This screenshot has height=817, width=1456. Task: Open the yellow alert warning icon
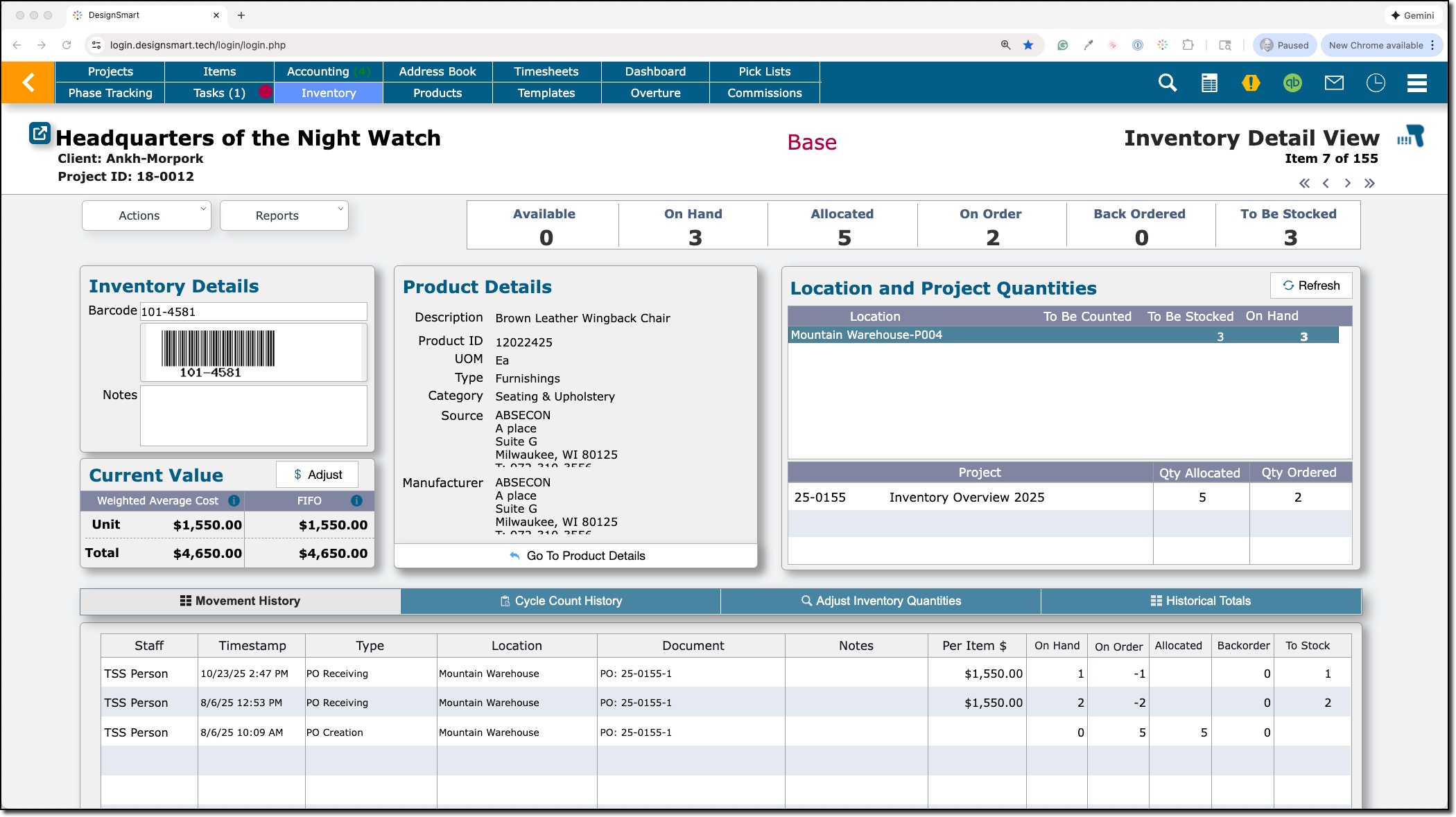(x=1251, y=83)
